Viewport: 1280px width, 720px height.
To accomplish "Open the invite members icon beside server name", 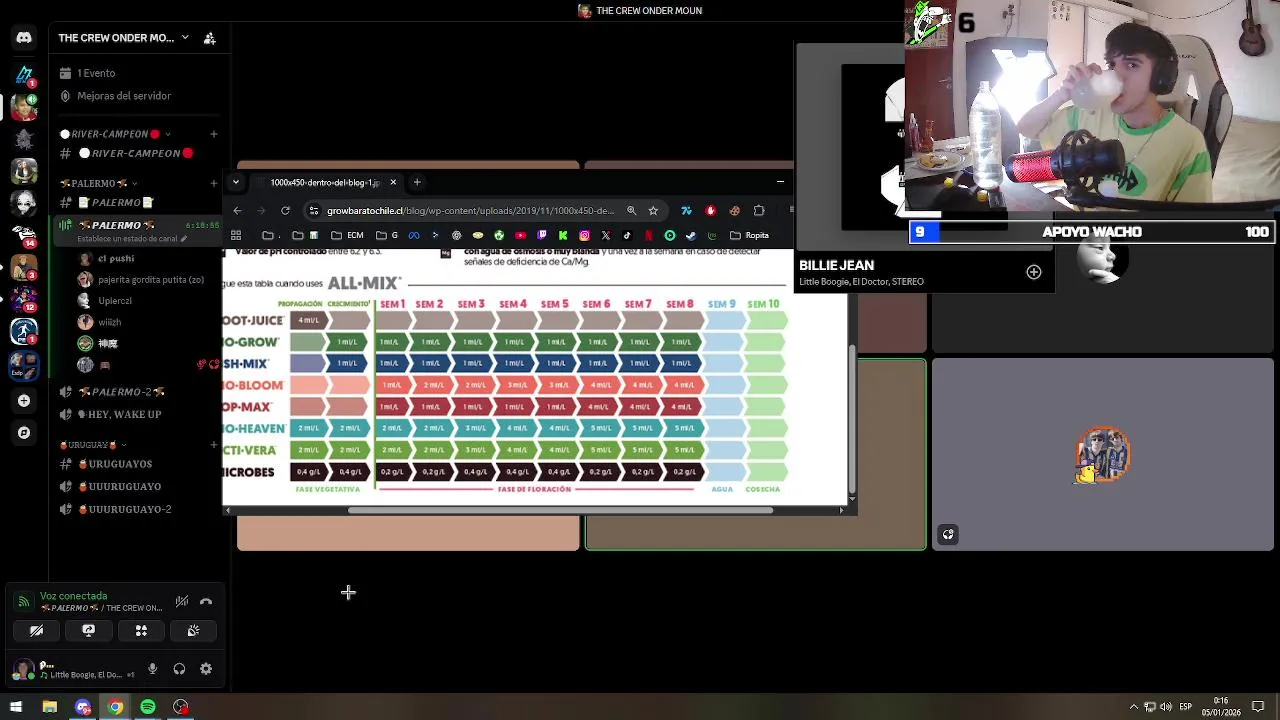I will 209,38.
